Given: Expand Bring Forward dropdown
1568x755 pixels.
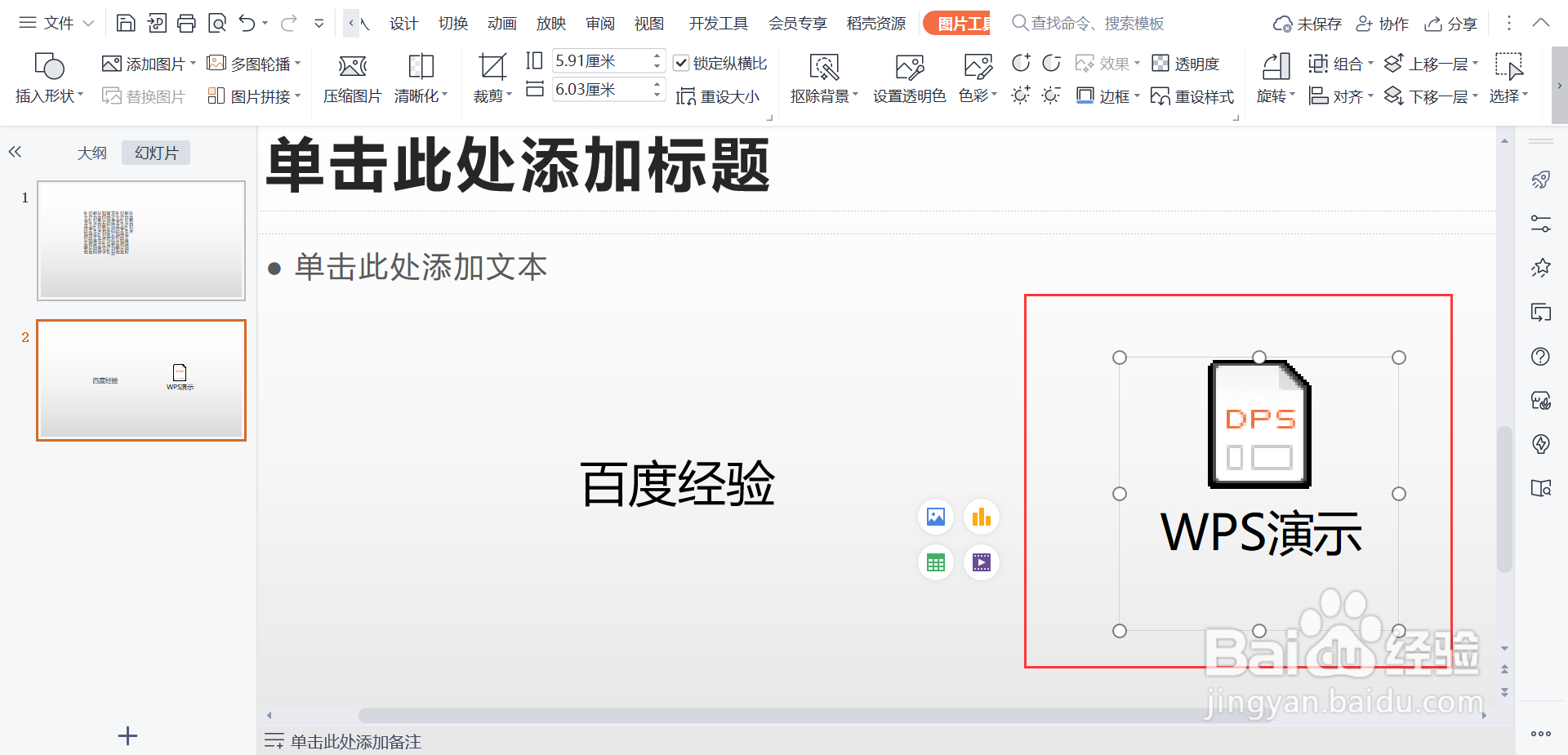Looking at the screenshot, I should click(1475, 63).
